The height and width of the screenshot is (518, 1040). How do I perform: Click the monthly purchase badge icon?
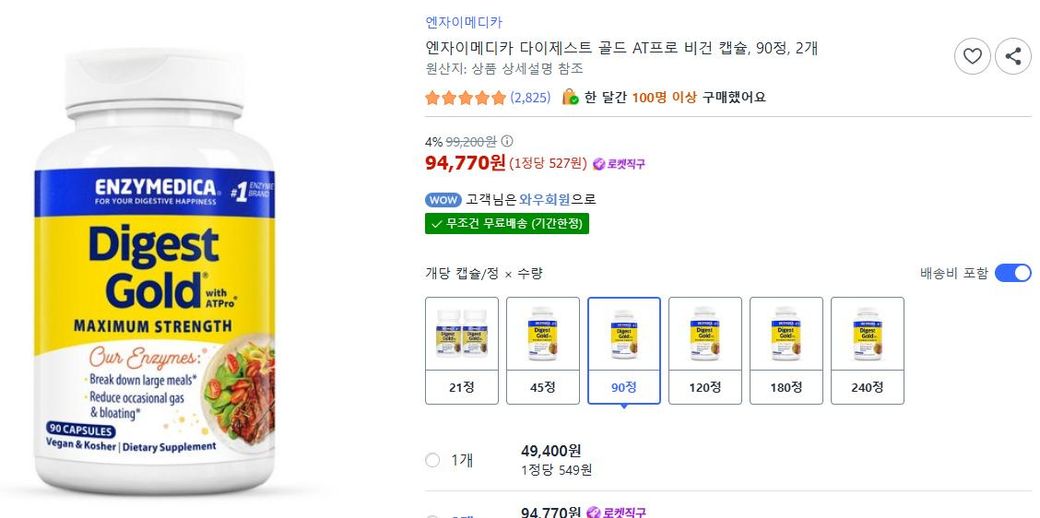point(570,97)
